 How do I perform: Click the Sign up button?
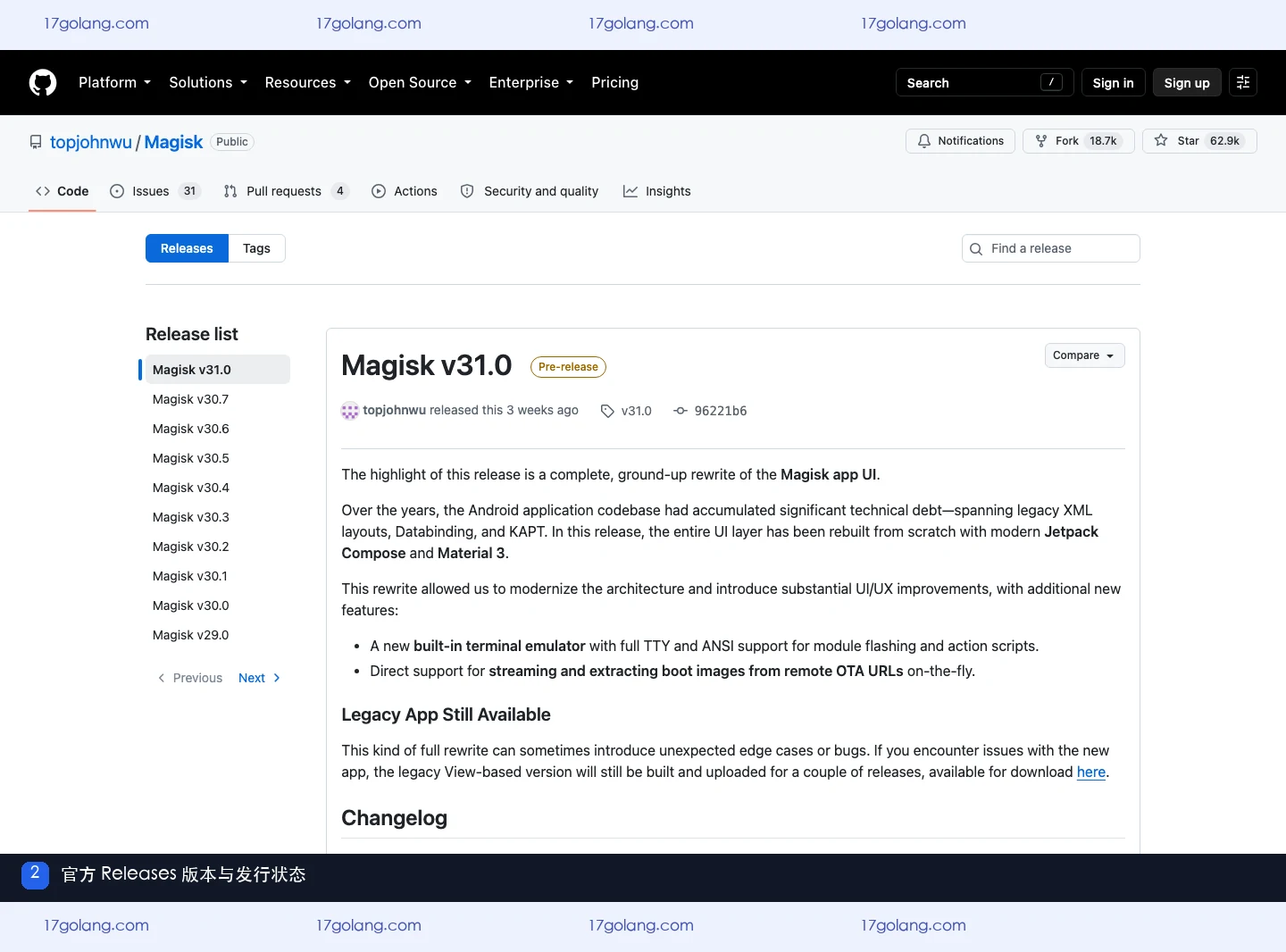[x=1186, y=82]
